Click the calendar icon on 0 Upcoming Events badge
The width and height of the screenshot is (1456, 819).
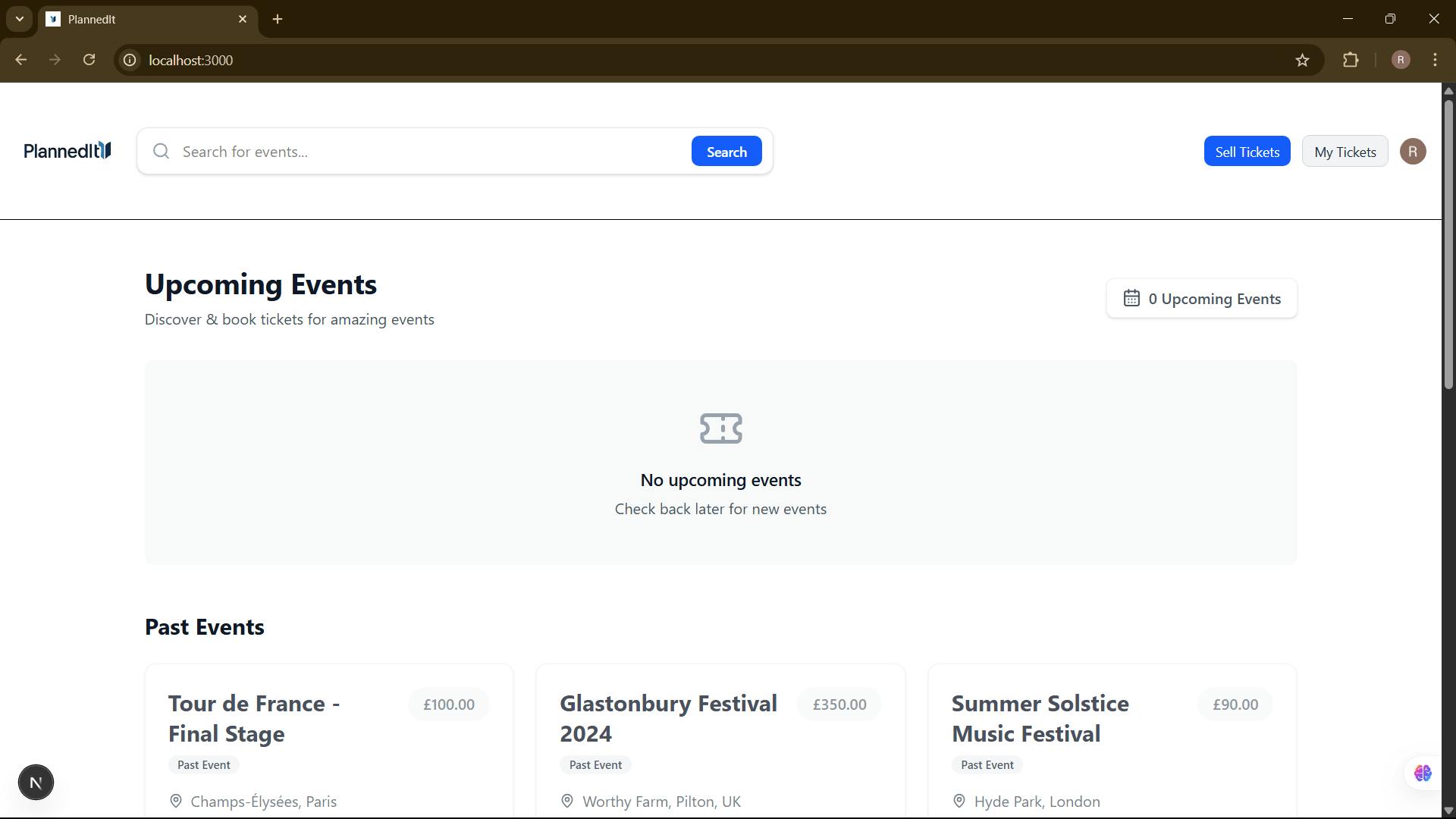click(1132, 298)
